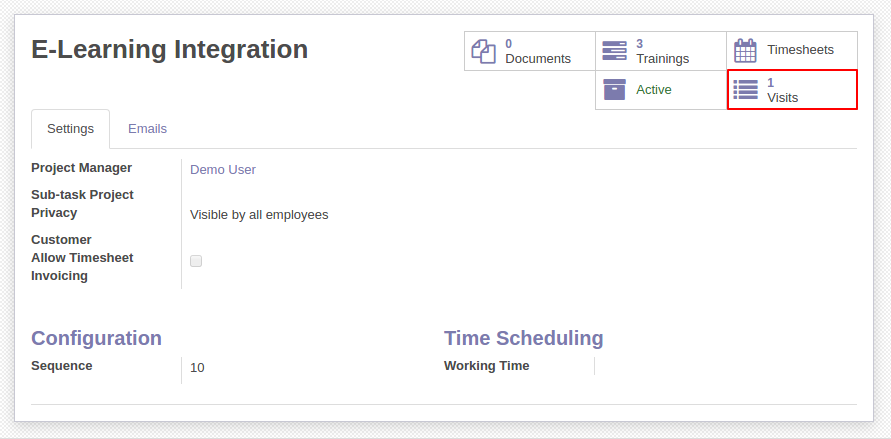Viewport: 891px width, 439px height.
Task: Select the Visible by all employees privacy value
Action: coord(259,215)
